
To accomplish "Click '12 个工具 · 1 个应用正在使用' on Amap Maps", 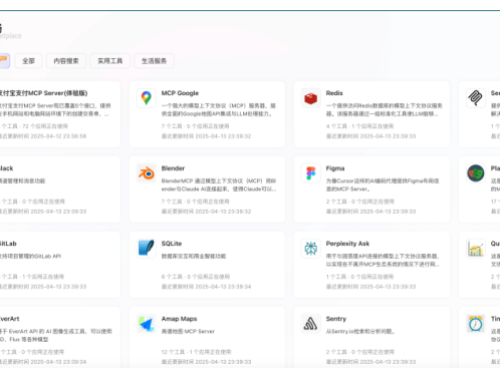I will (x=196, y=352).
